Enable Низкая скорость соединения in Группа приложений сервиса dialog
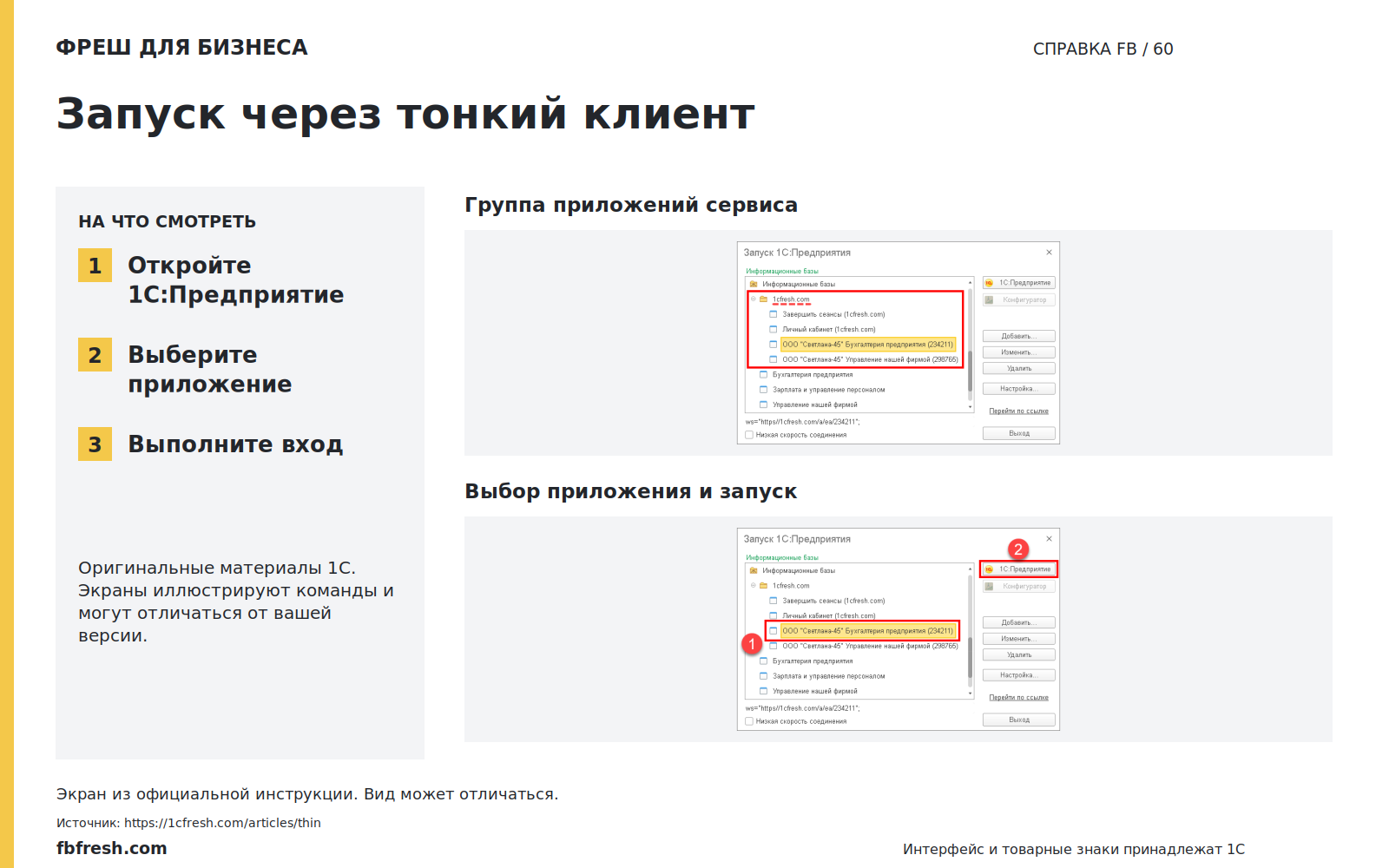Image resolution: width=1389 pixels, height=868 pixels. coord(749,435)
